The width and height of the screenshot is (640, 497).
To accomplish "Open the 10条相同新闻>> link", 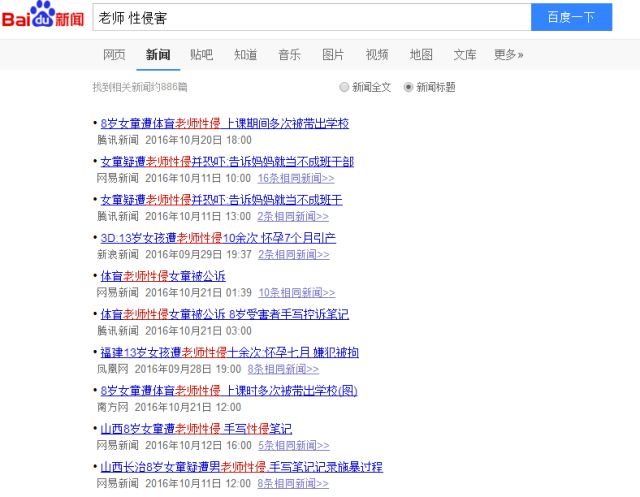I will (297, 293).
